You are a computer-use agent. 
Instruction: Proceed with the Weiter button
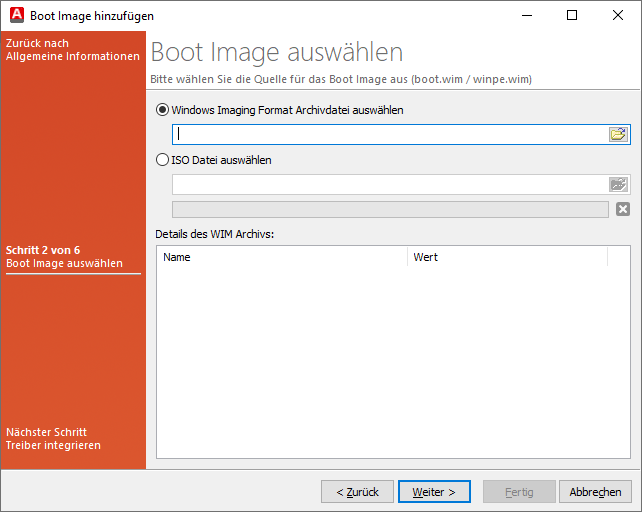click(x=434, y=492)
